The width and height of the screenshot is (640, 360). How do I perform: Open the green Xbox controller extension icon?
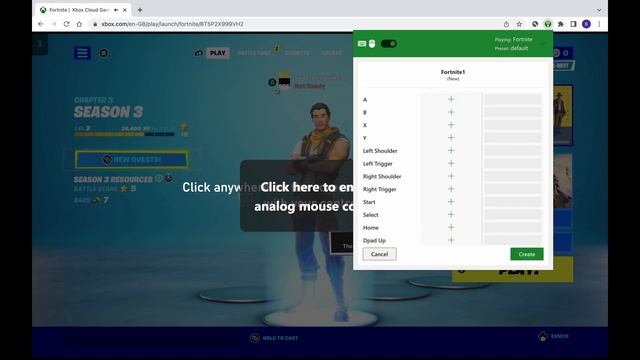tap(548, 24)
